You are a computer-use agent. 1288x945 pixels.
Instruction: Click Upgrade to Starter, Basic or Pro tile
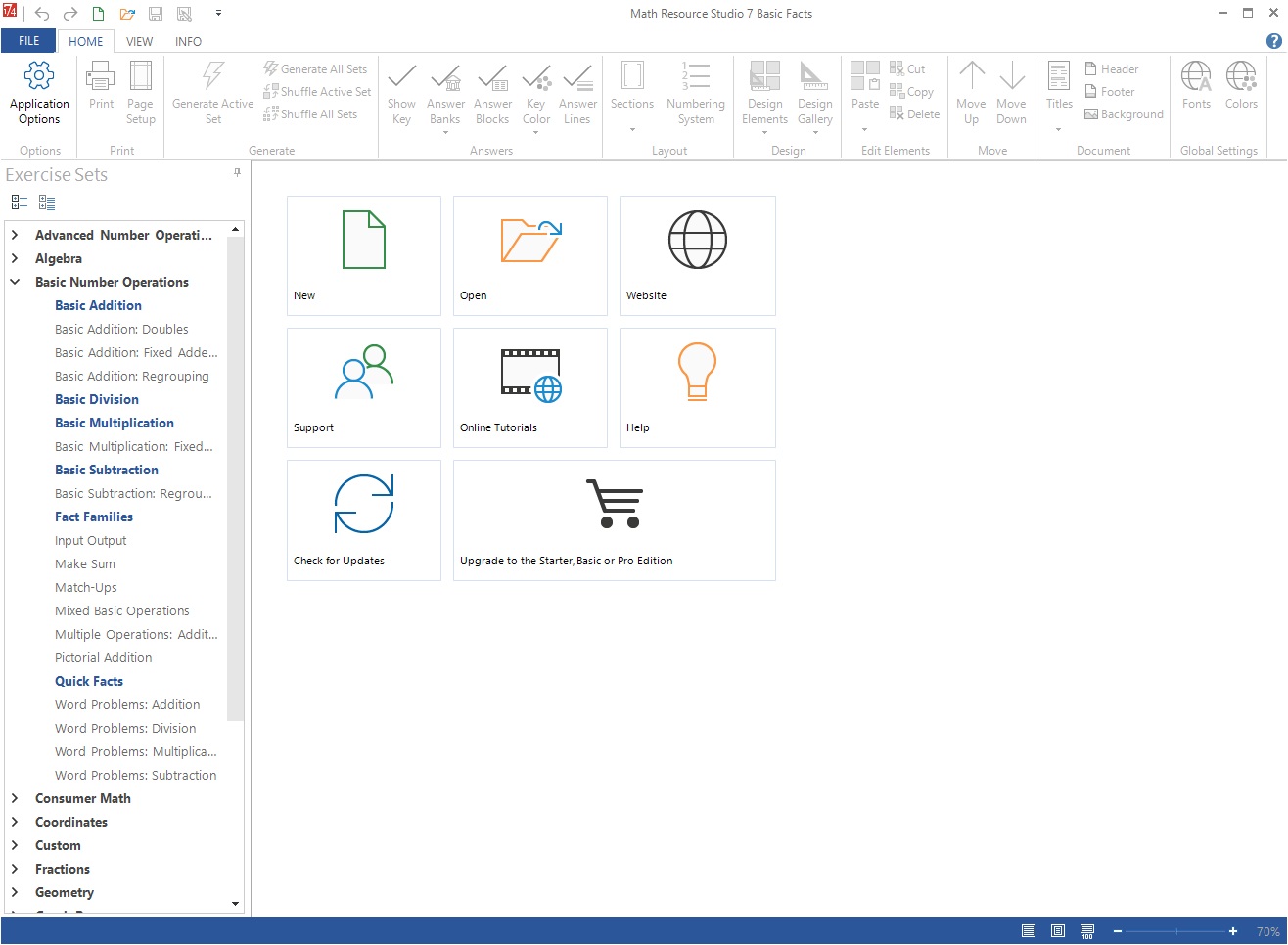[615, 520]
